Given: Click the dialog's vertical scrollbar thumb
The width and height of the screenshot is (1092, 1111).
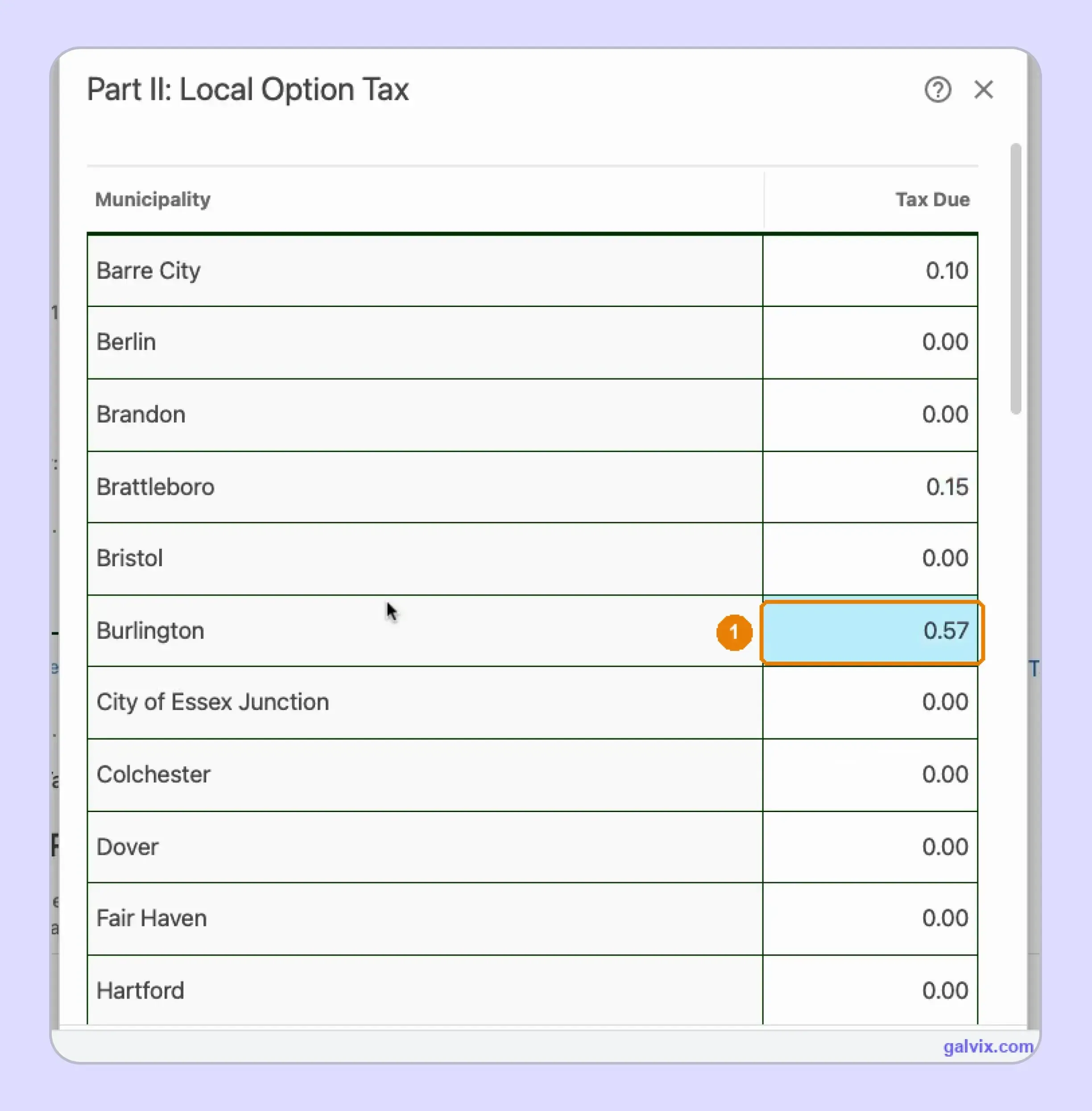Looking at the screenshot, I should pyautogui.click(x=1015, y=278).
